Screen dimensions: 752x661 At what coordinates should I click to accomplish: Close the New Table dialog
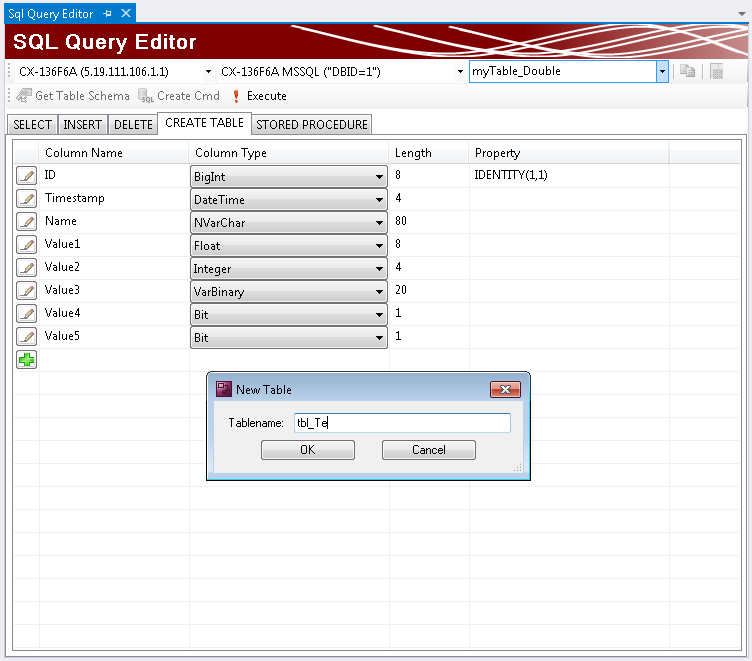pyautogui.click(x=505, y=390)
